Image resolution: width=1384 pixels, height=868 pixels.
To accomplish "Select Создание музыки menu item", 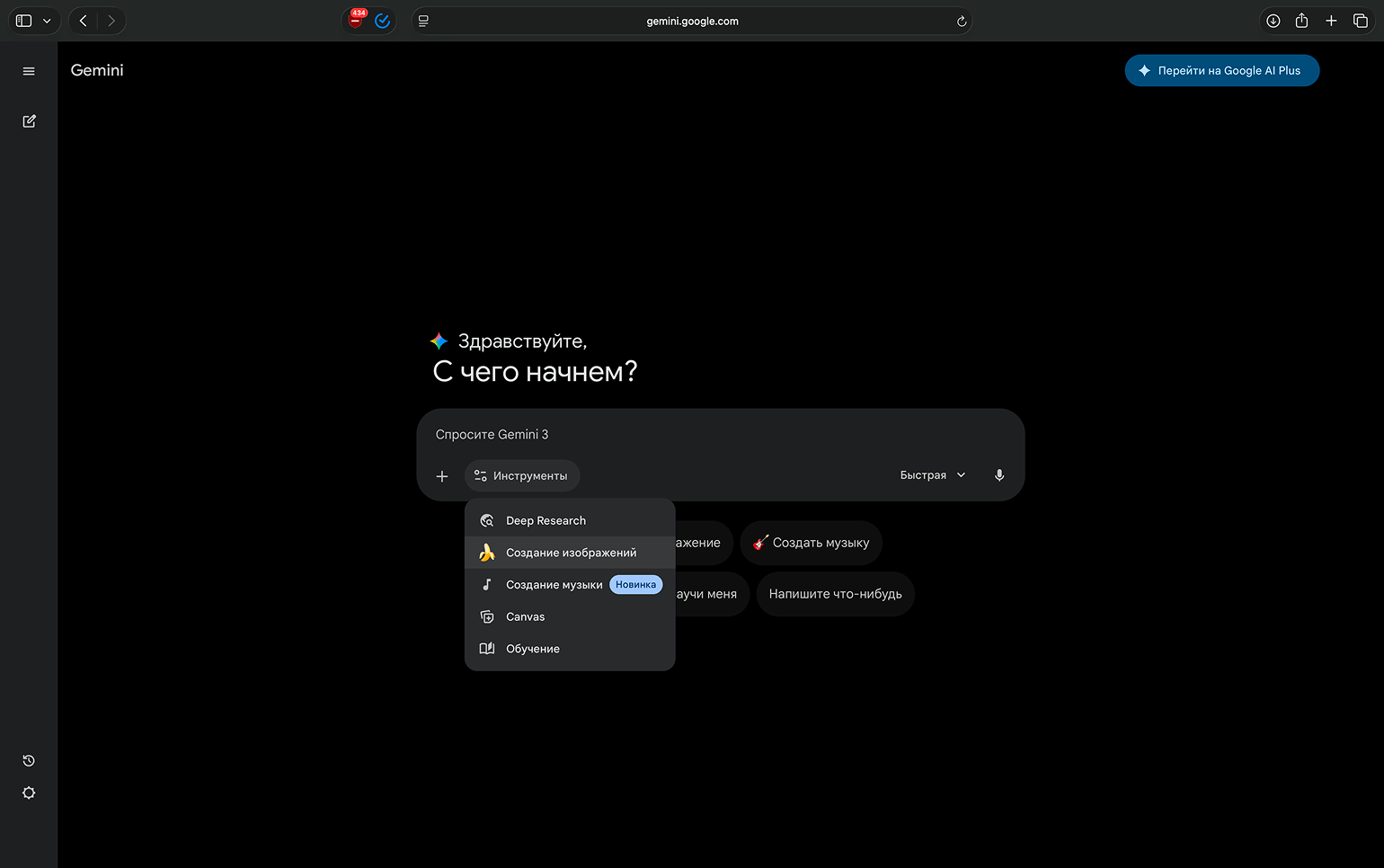I will point(554,585).
